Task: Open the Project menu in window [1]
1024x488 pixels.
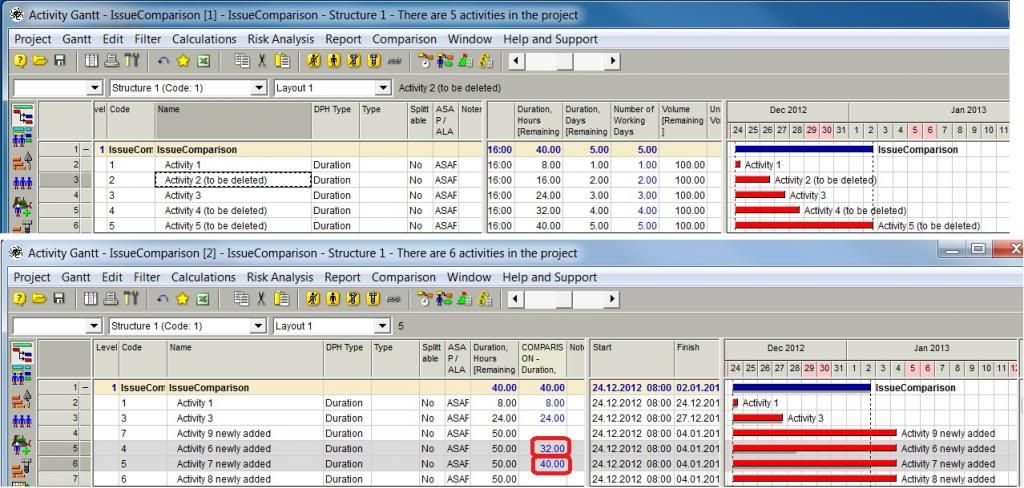Action: pyautogui.click(x=33, y=39)
